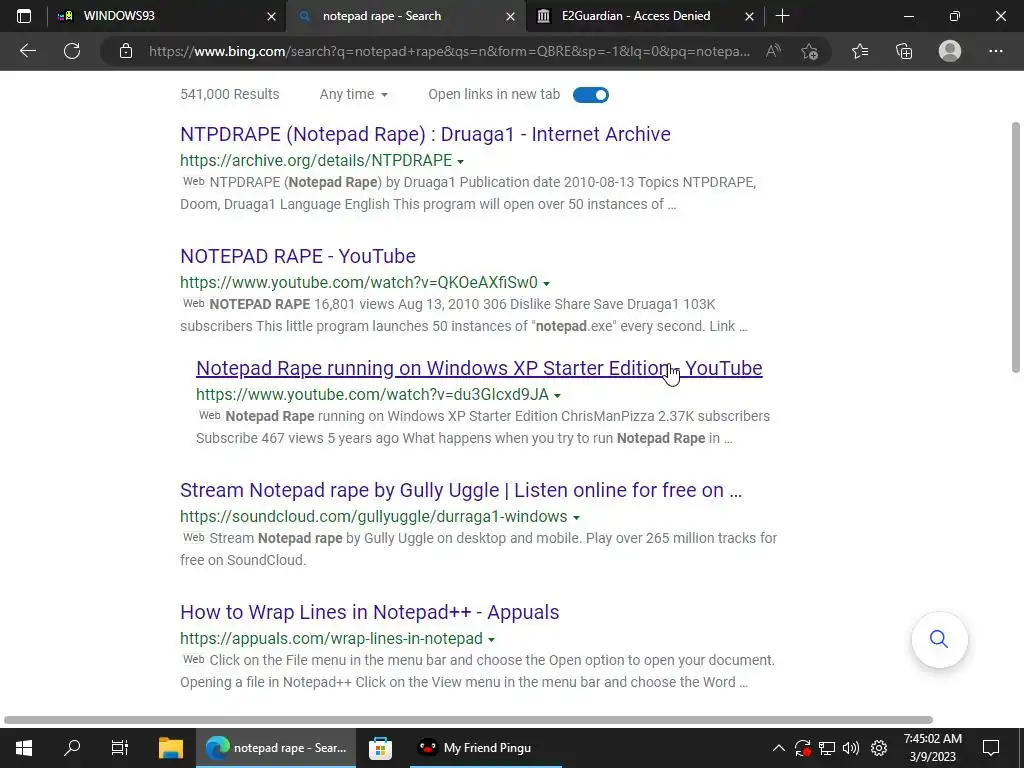The width and height of the screenshot is (1024, 768).
Task: Expand appuals.com result URL dropdown arrow
Action: [x=491, y=639]
